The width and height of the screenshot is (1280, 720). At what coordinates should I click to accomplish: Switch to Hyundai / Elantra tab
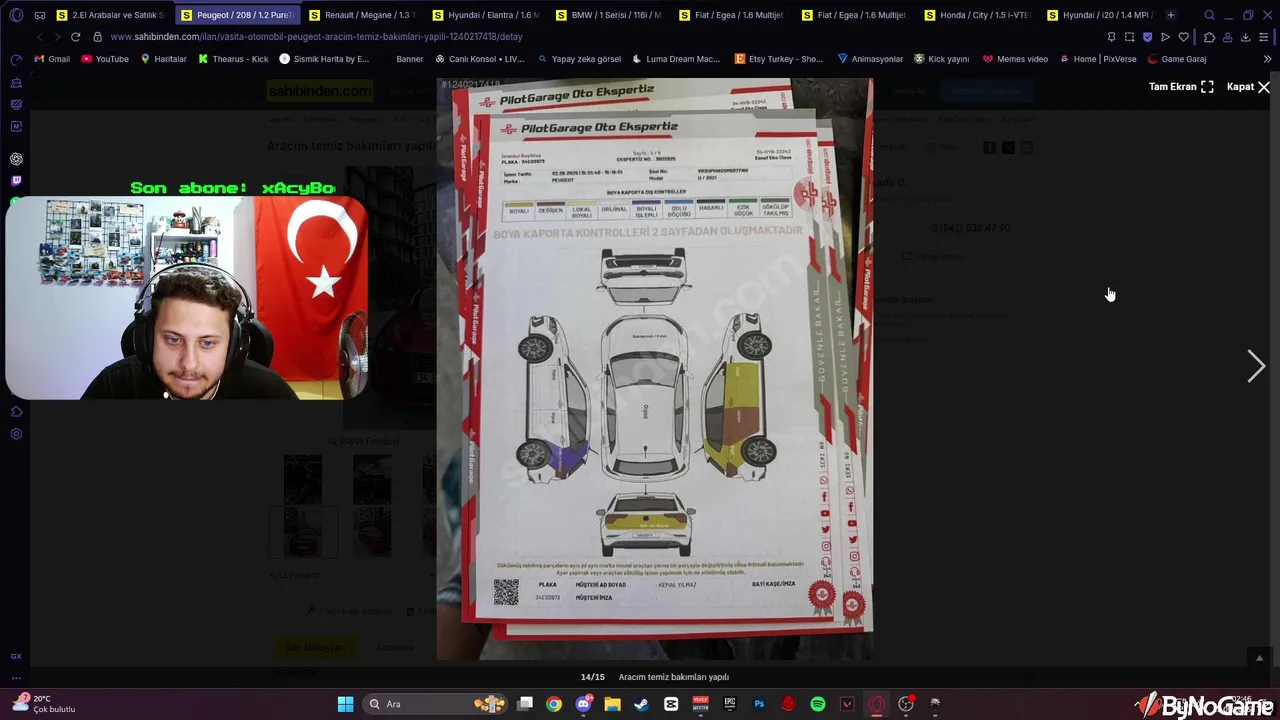[x=486, y=15]
